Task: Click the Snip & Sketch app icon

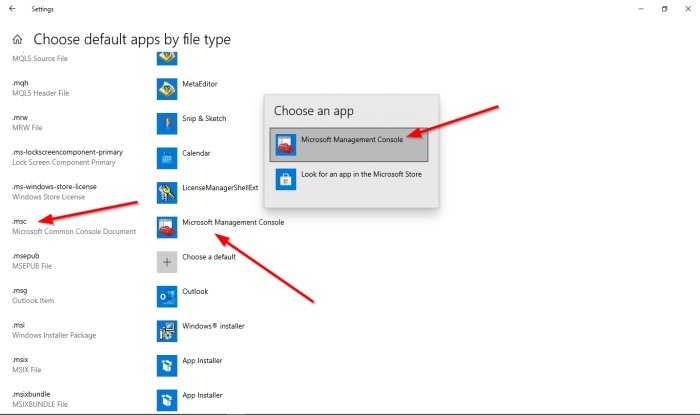Action: 167,124
